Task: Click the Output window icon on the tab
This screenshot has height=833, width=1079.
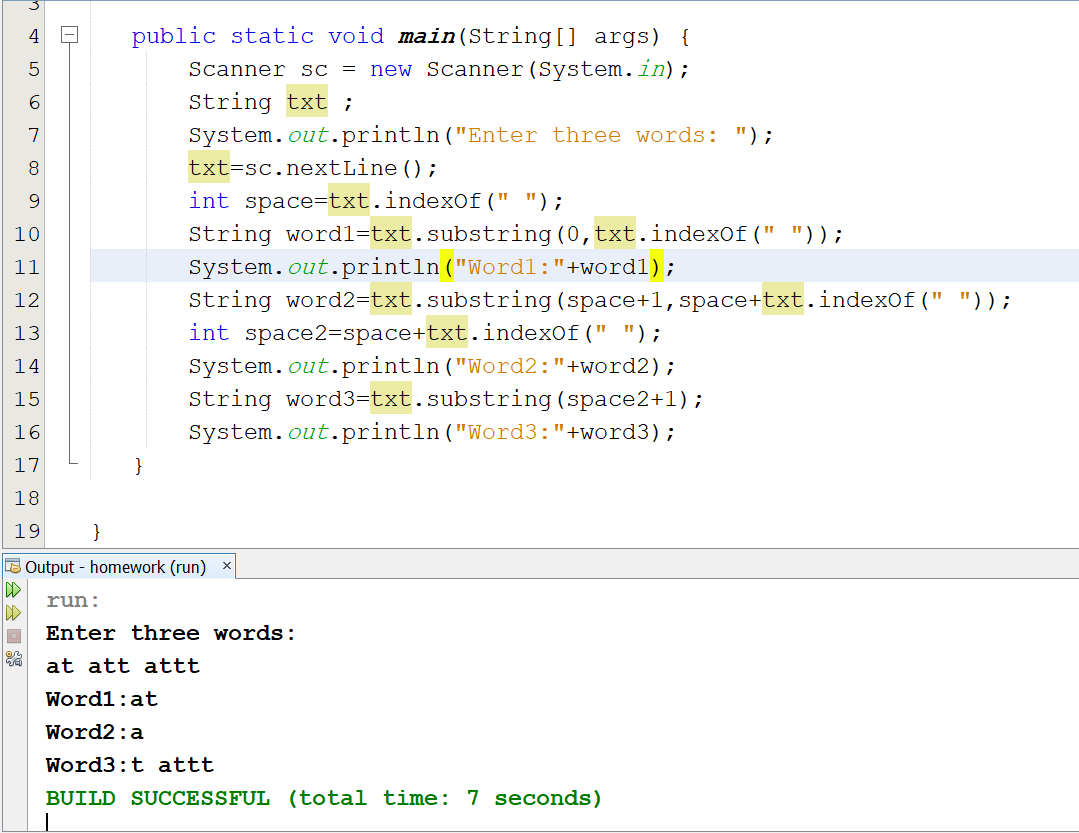Action: pos(12,565)
